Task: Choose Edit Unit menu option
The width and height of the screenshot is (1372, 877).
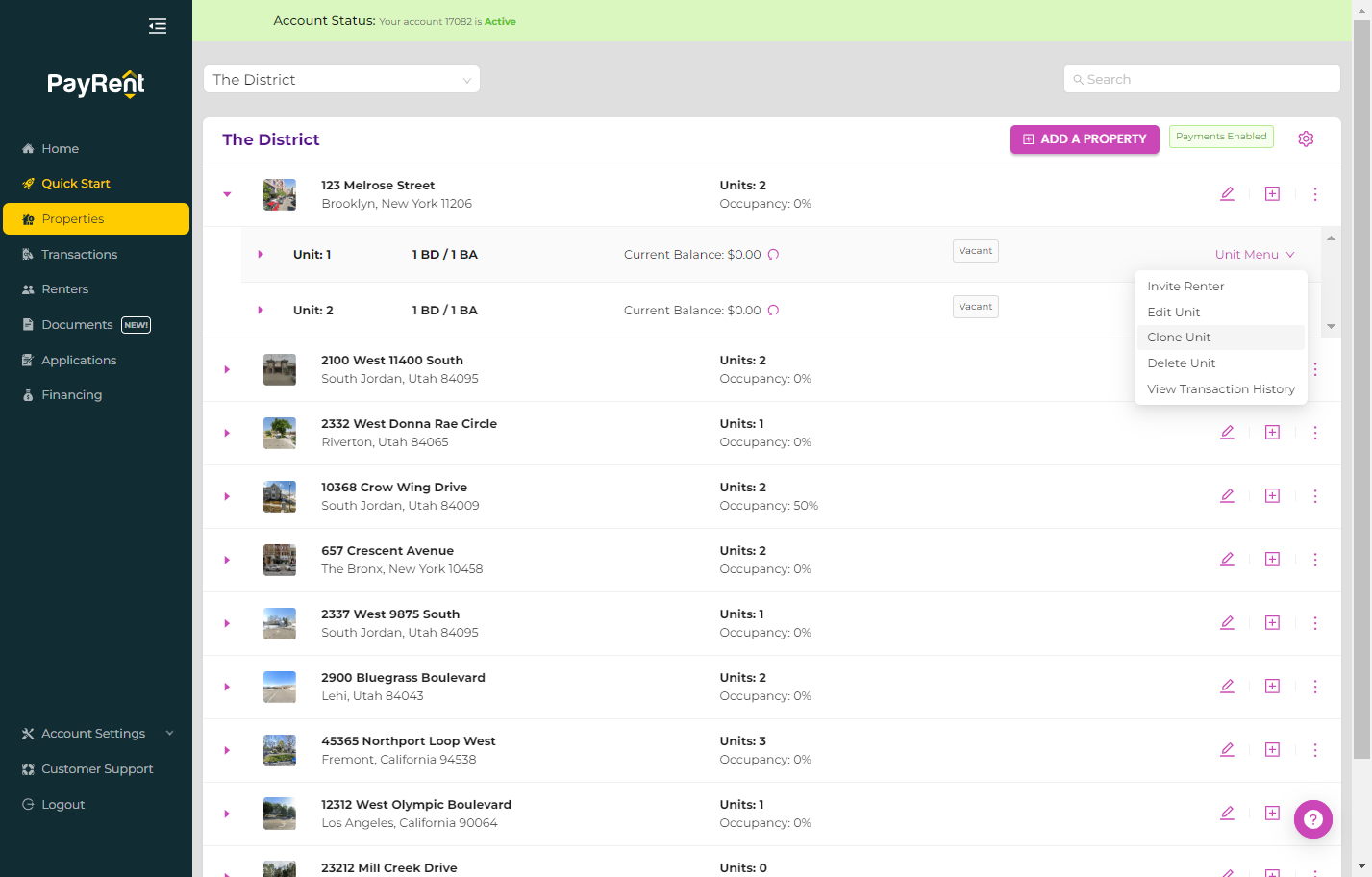Action: pyautogui.click(x=1221, y=313)
